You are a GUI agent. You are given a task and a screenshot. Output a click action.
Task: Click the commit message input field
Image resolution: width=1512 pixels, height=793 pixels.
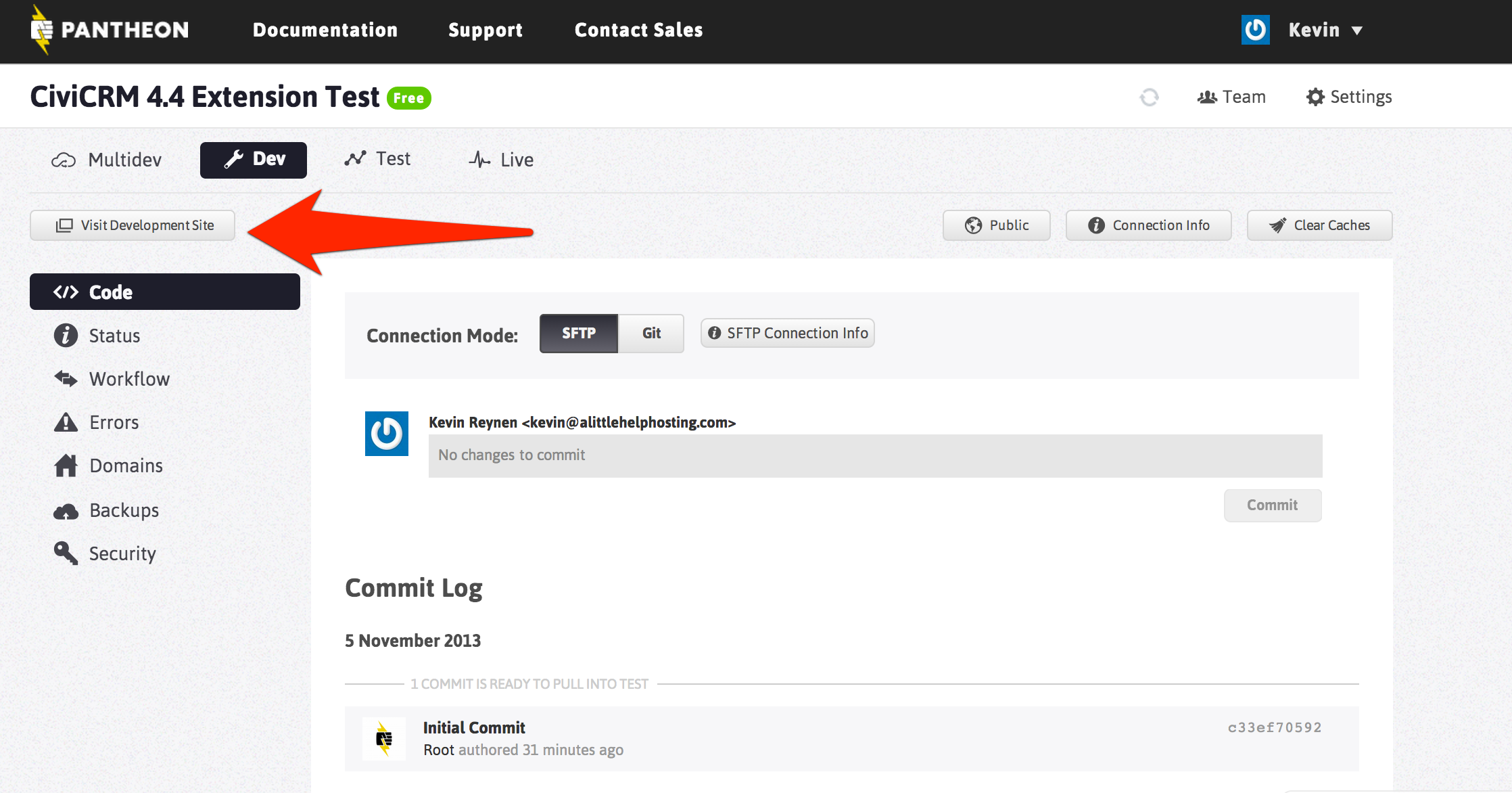[875, 455]
